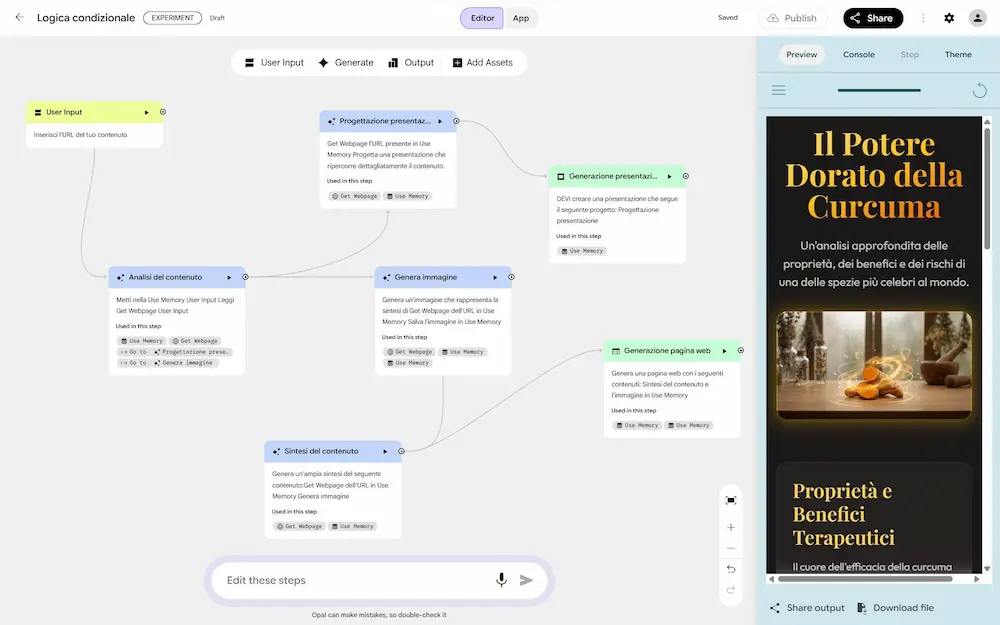
Task: Click the turmeric image in preview
Action: point(874,365)
